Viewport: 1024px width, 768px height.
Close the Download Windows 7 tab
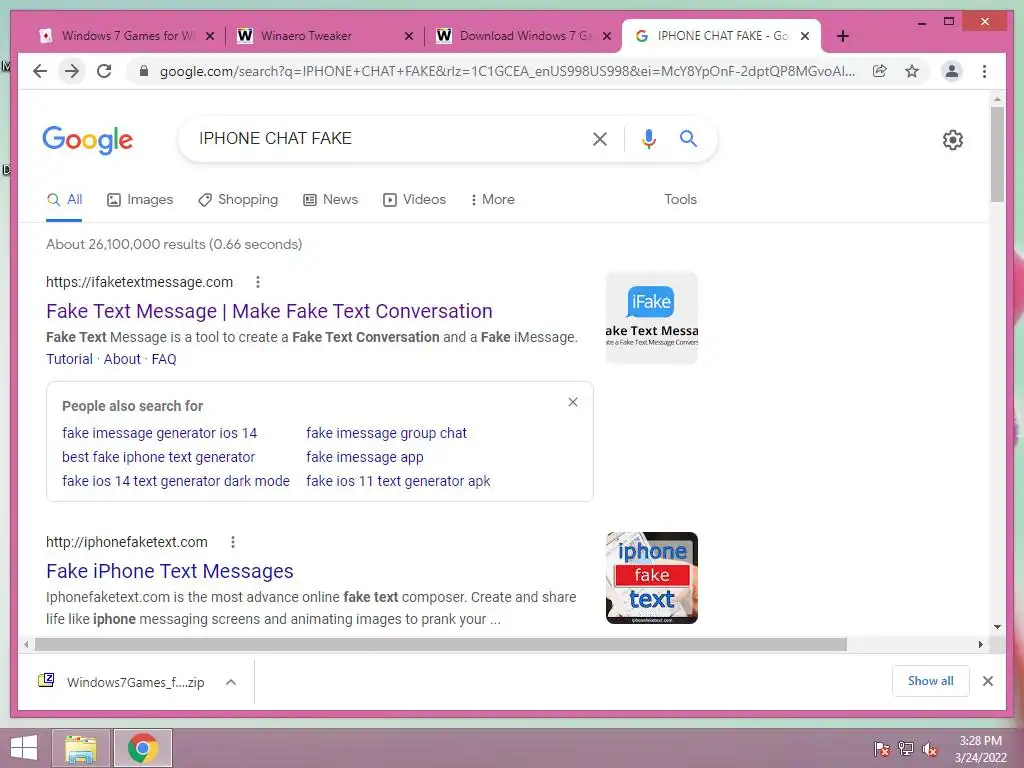point(607,36)
